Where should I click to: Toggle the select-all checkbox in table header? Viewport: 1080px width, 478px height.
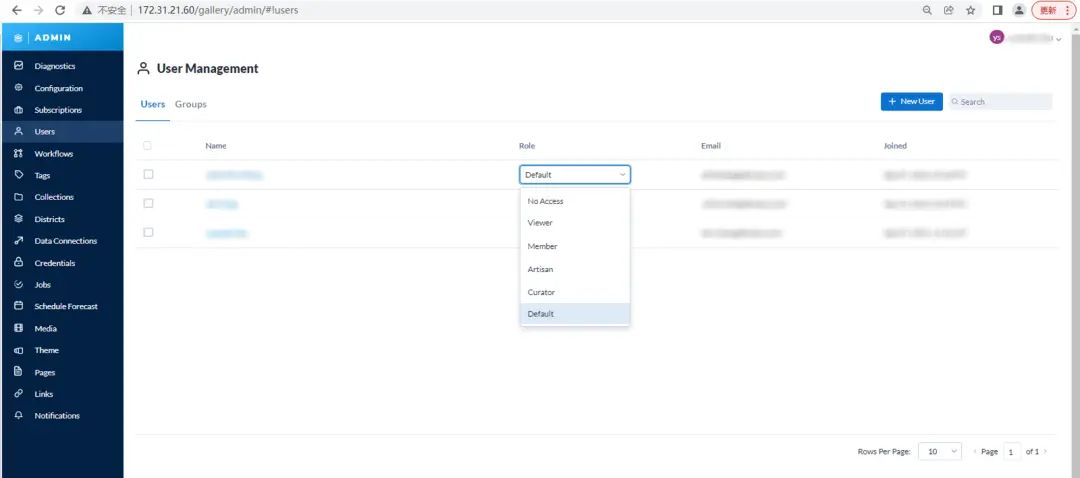[x=147, y=145]
